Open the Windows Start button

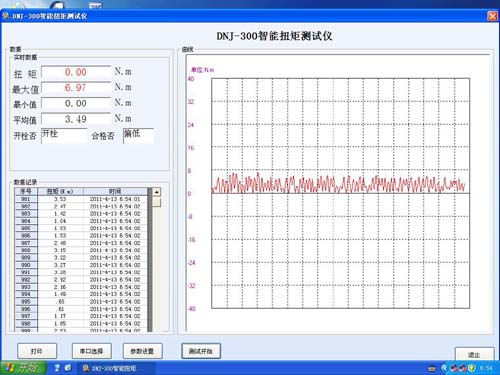pyautogui.click(x=23, y=368)
